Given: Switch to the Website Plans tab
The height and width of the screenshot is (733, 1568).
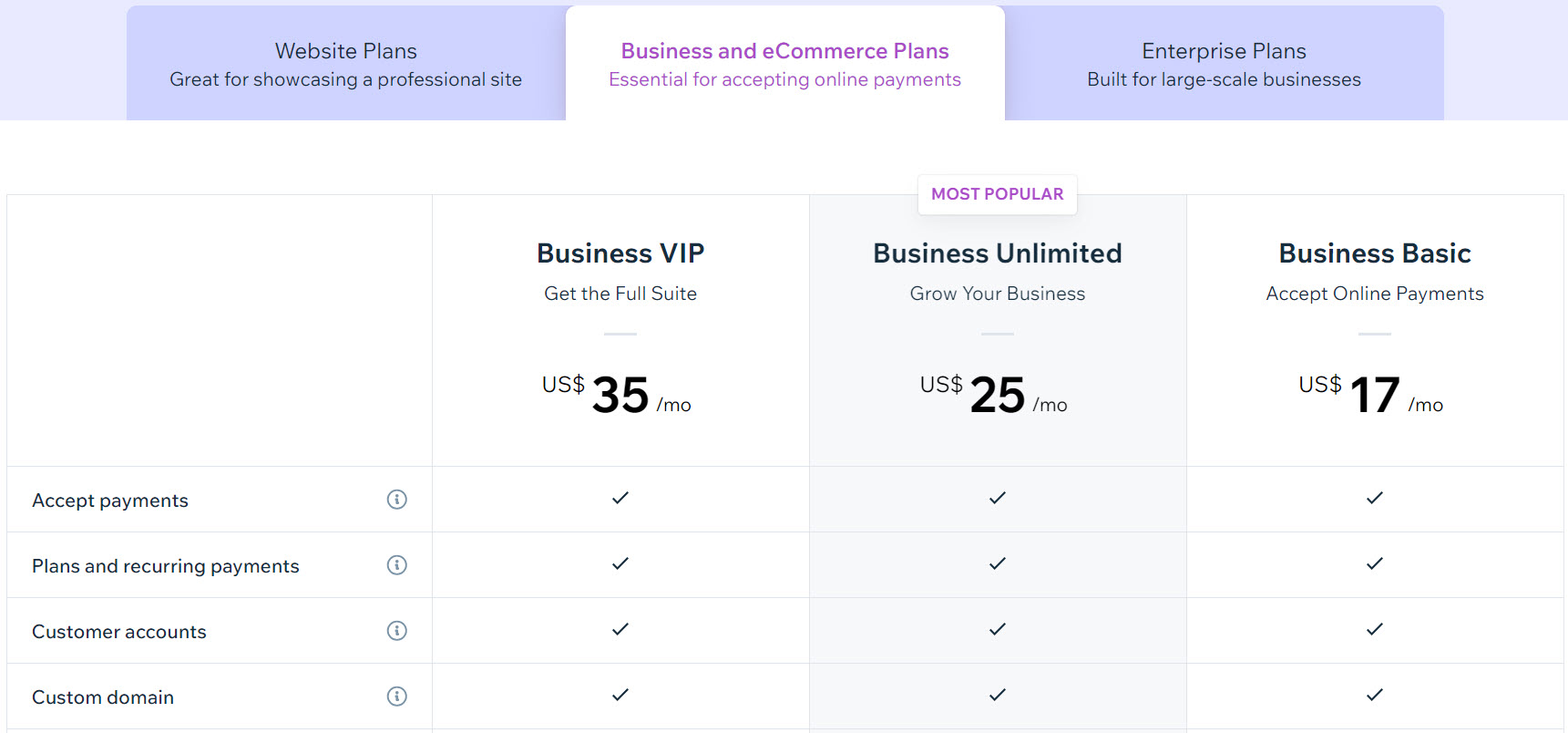Looking at the screenshot, I should click(x=346, y=62).
